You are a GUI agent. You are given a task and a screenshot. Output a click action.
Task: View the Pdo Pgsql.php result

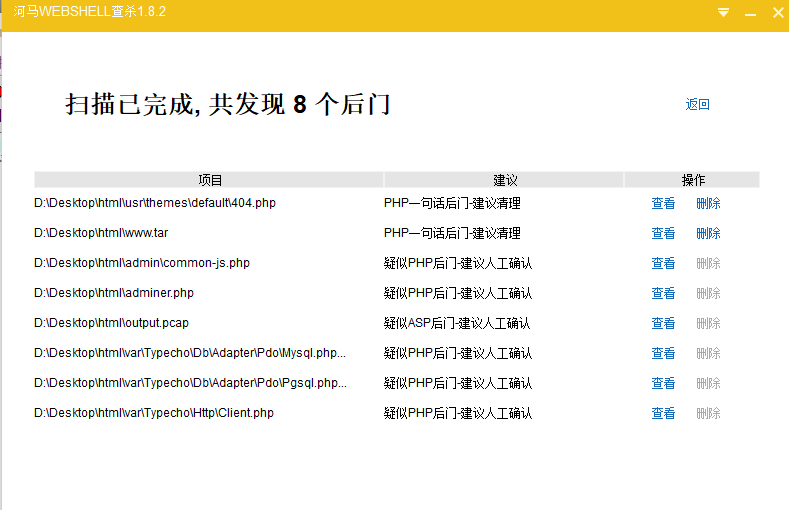663,383
